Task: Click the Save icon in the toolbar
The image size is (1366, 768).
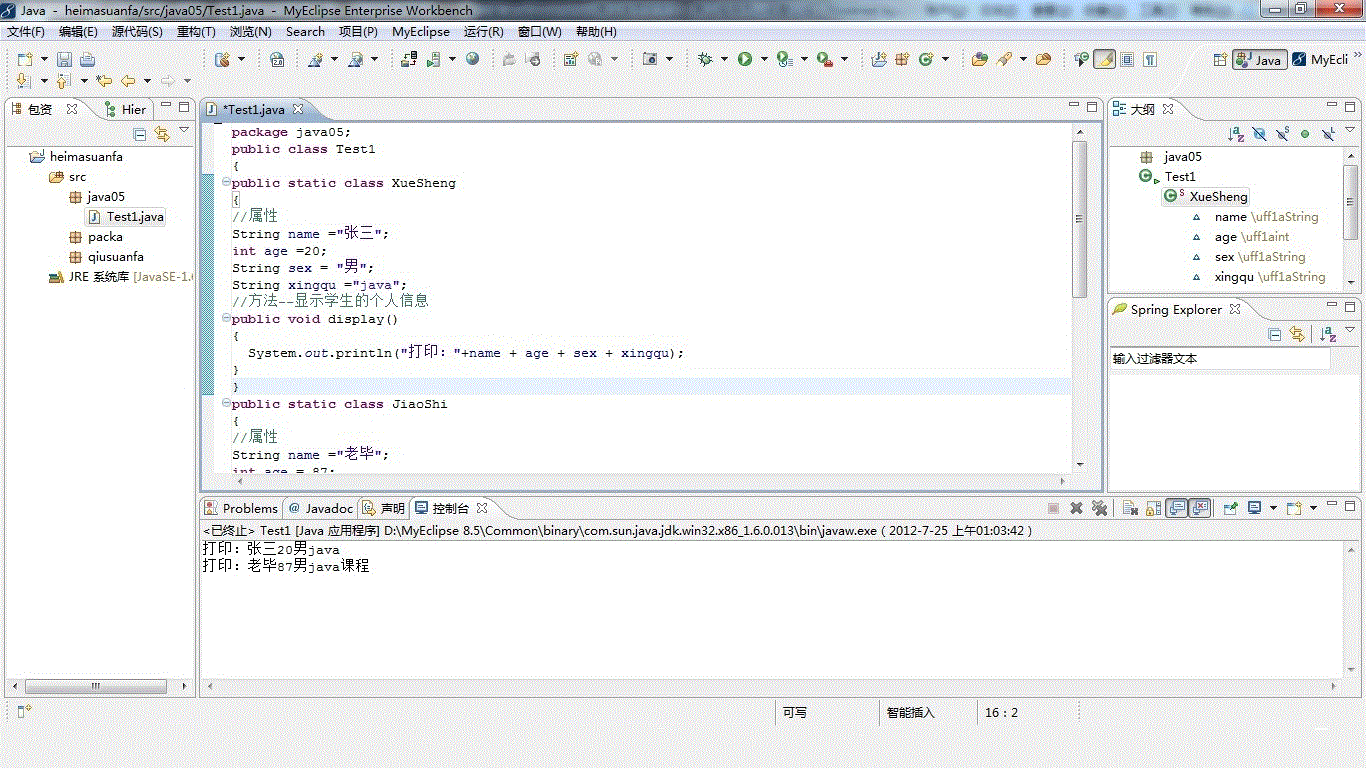Action: coord(64,60)
